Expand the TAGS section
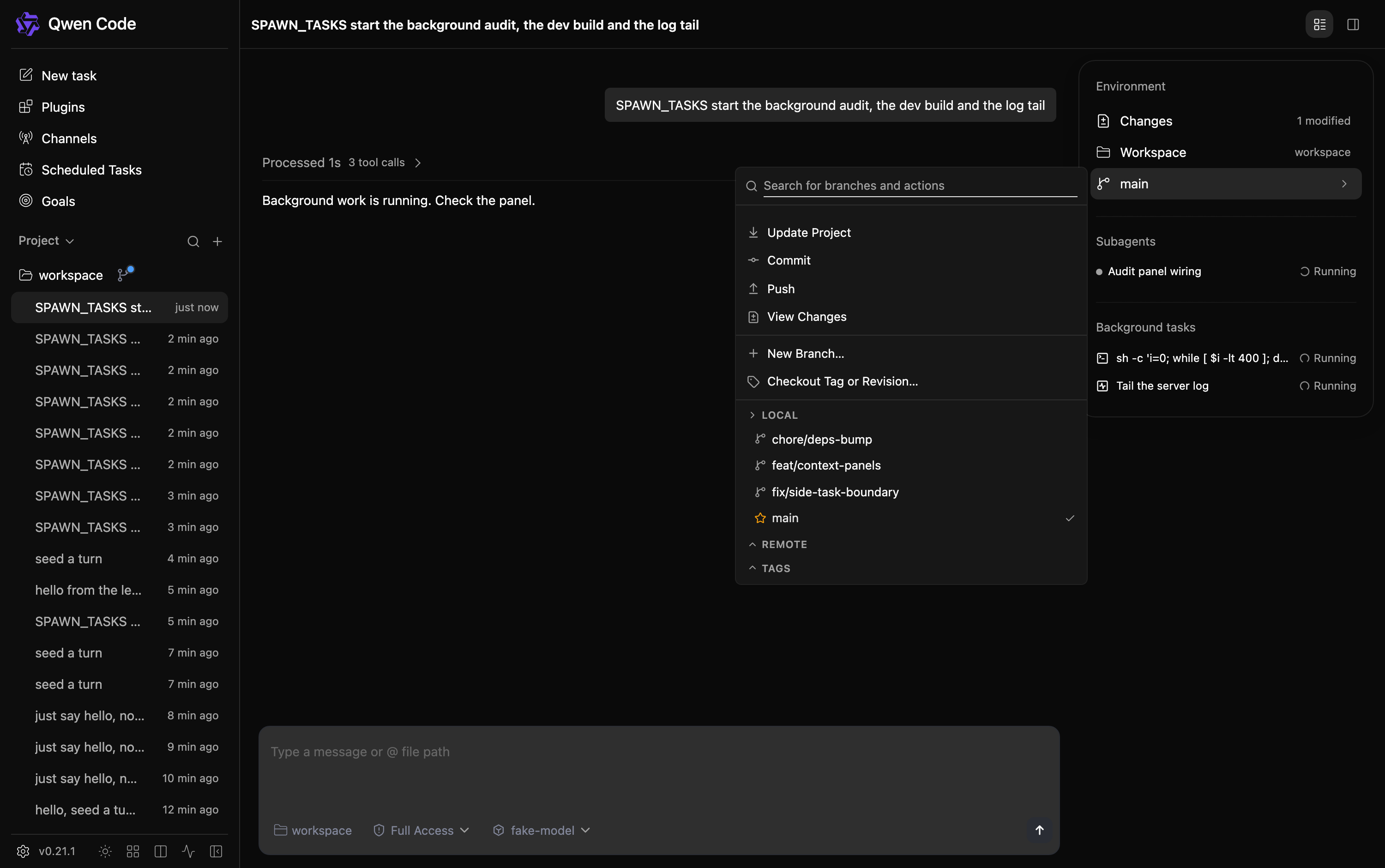Image resolution: width=1385 pixels, height=868 pixels. (770, 568)
